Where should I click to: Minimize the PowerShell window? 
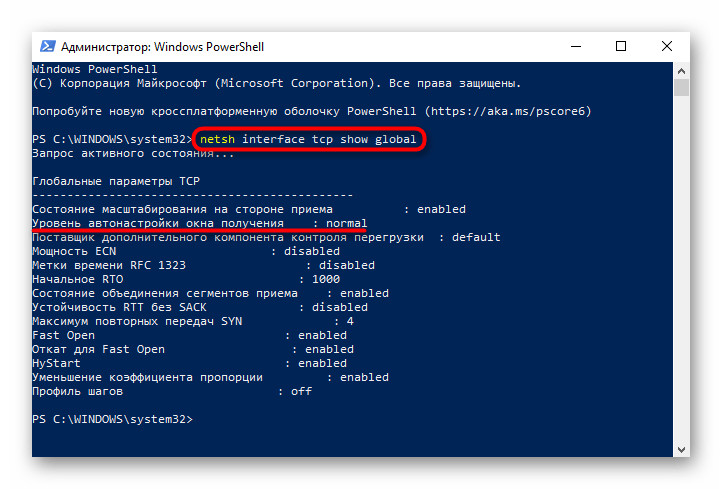point(576,47)
